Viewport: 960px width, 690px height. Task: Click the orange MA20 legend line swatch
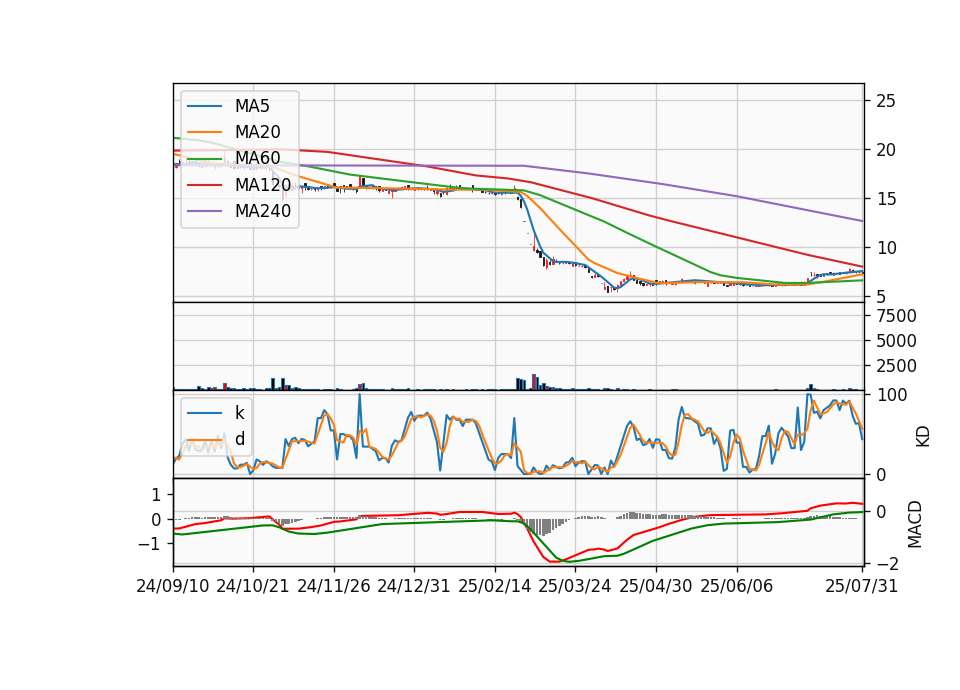click(x=204, y=132)
